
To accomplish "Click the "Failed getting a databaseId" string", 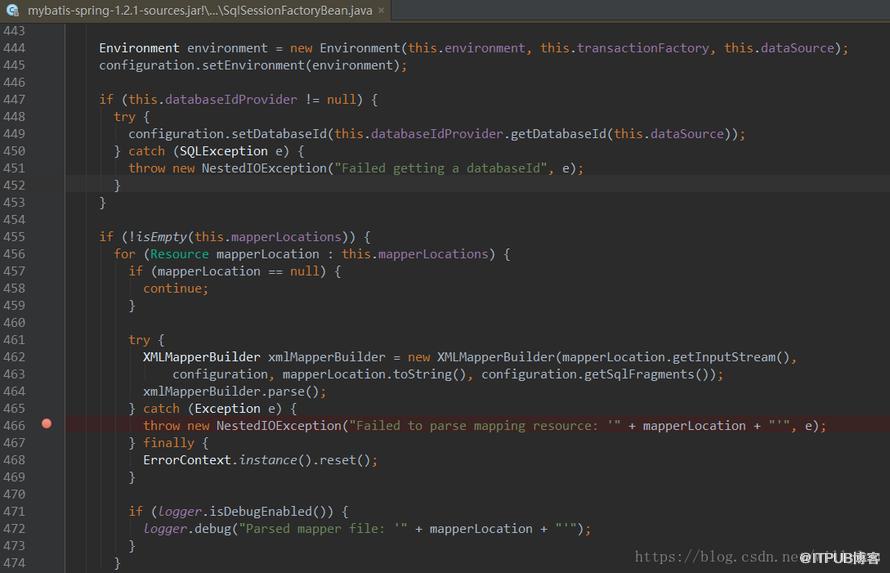I will click(x=440, y=168).
